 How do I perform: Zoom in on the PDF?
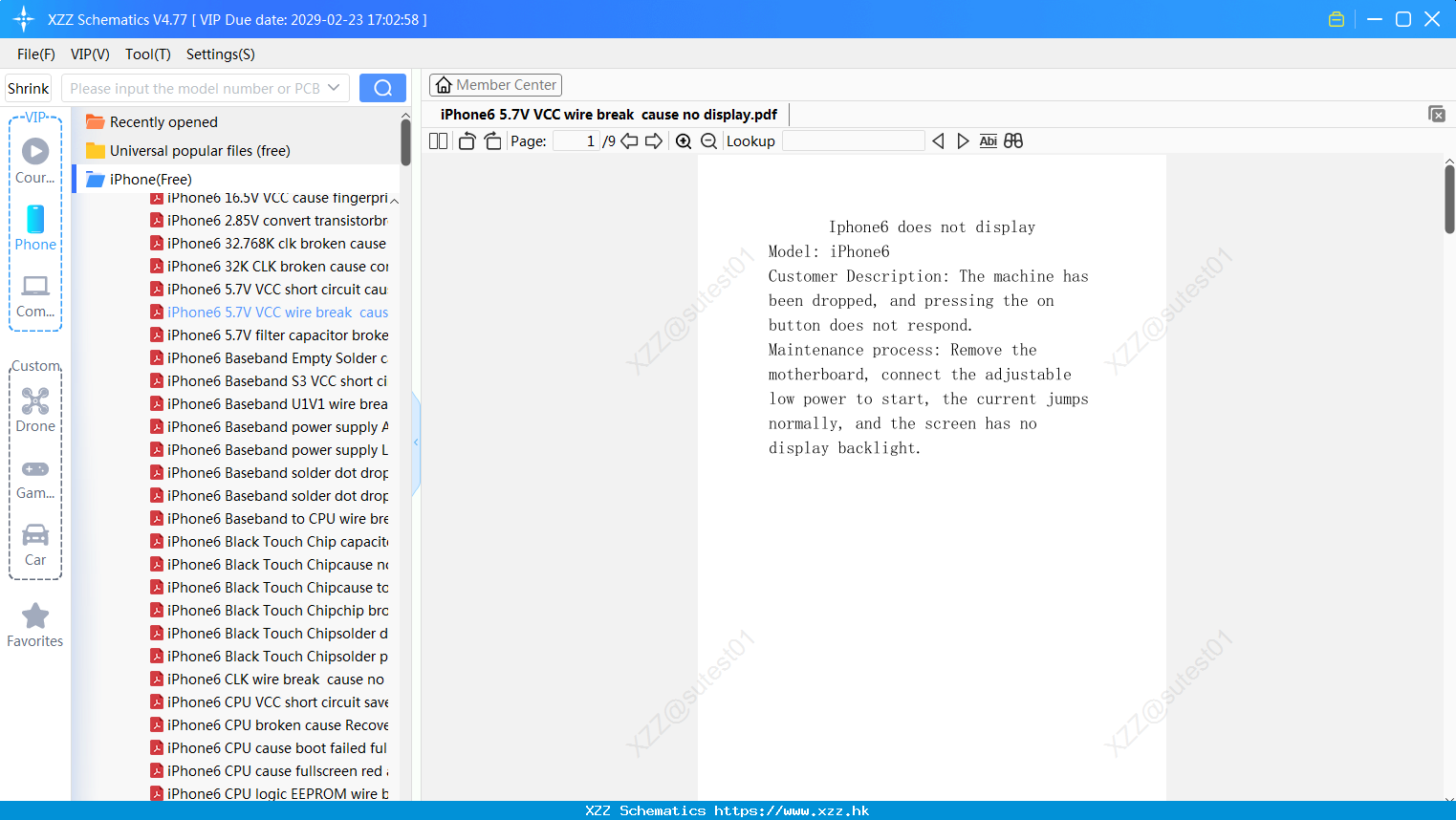(x=684, y=141)
